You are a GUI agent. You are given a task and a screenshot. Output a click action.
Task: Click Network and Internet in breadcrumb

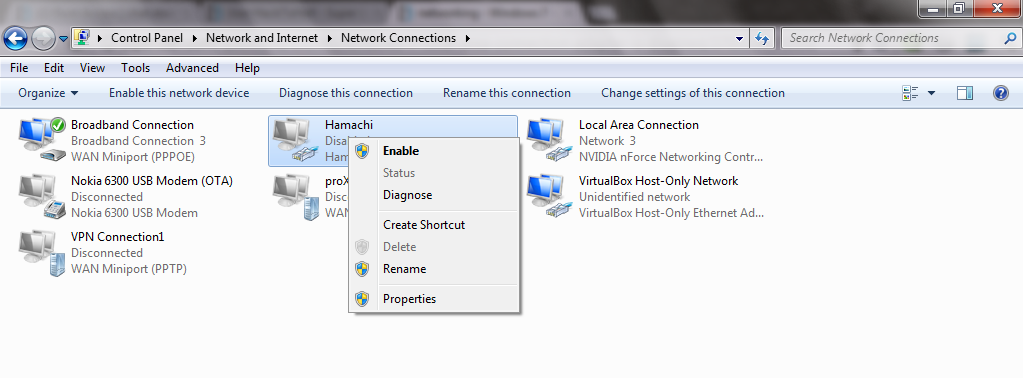tap(262, 38)
